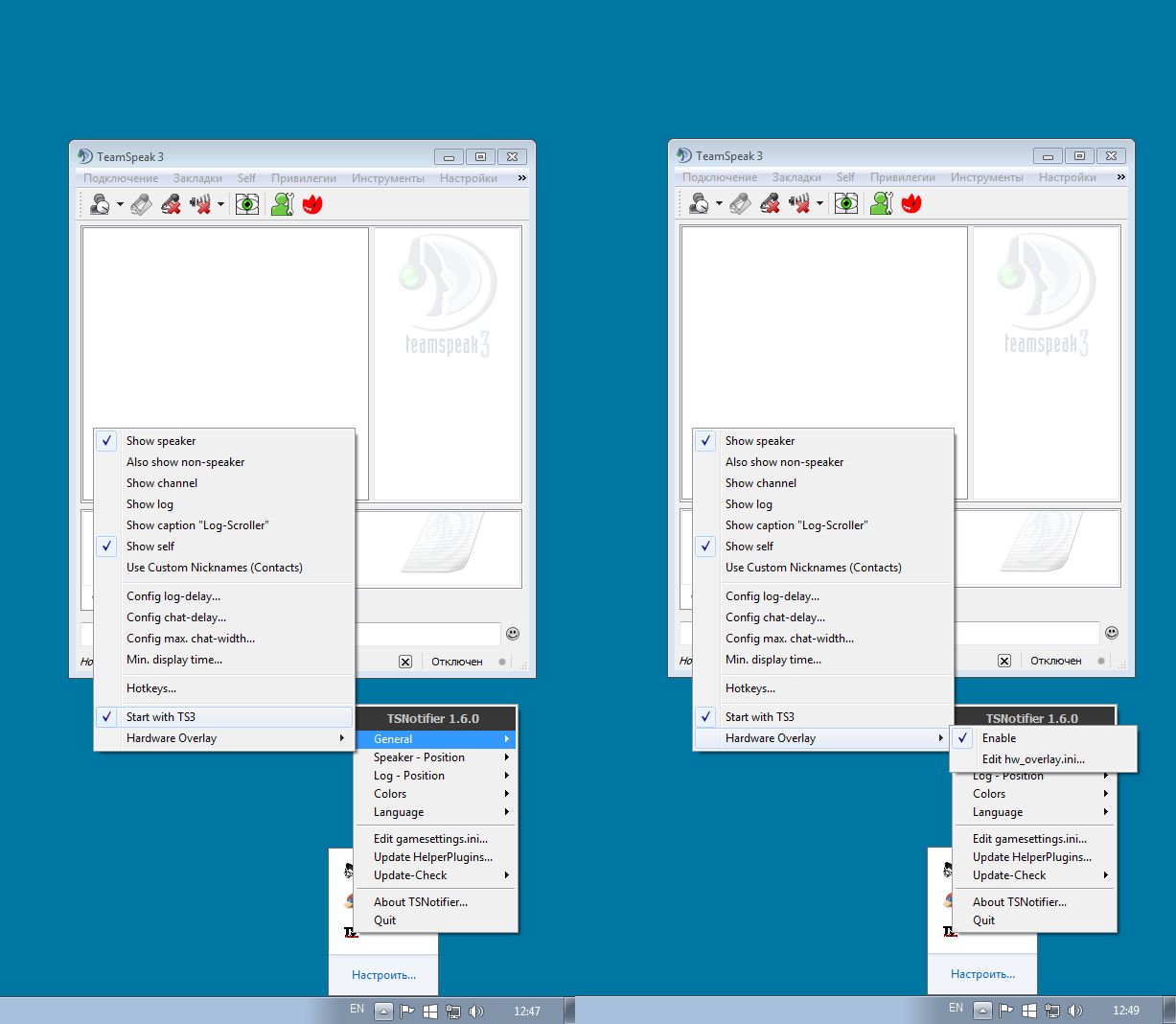
Task: Click the chat input field in right window
Action: (x=1026, y=633)
